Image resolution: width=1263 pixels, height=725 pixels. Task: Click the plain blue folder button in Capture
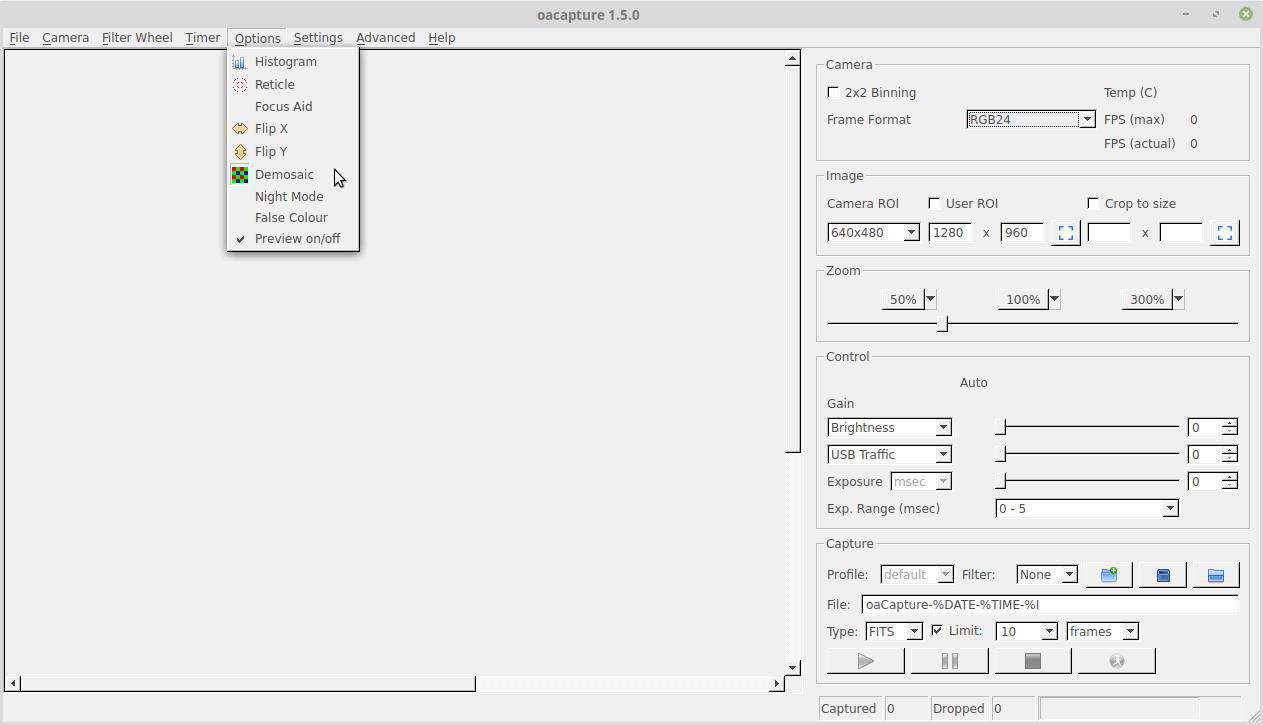coord(1216,575)
